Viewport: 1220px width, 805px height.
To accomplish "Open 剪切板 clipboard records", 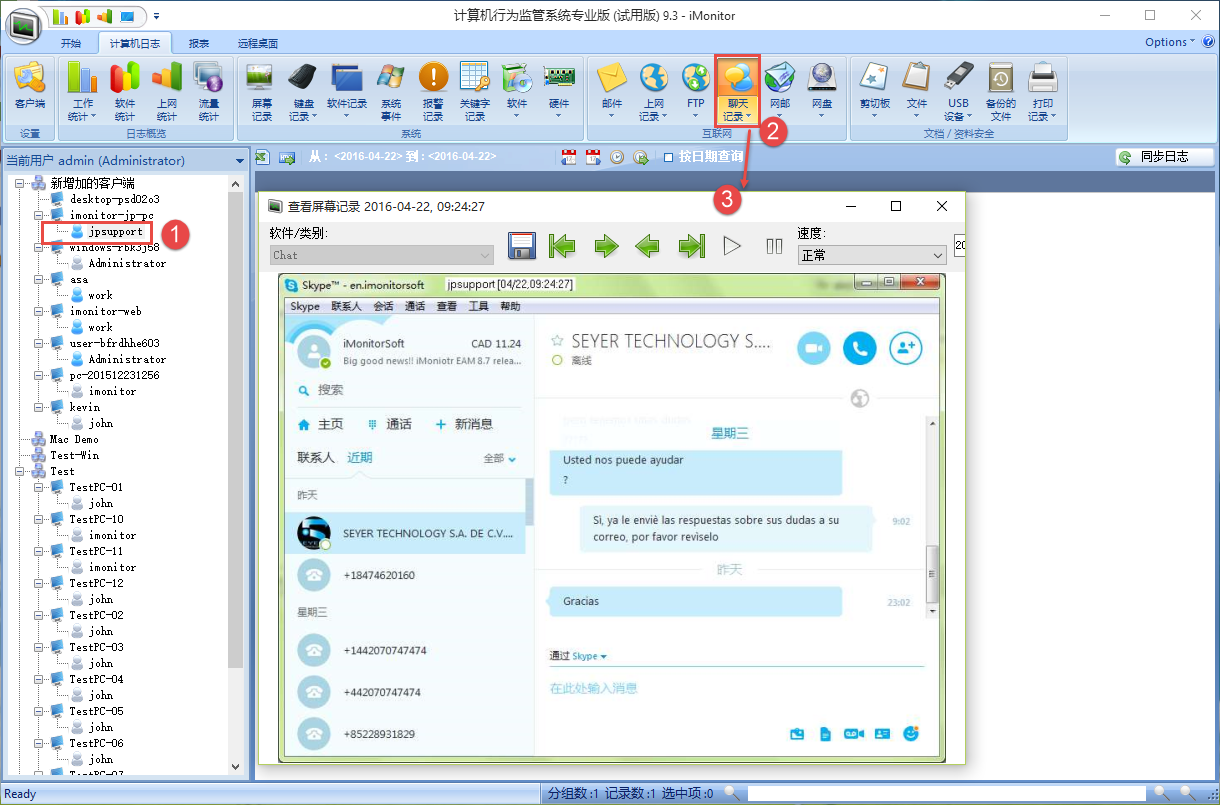I will 875,91.
